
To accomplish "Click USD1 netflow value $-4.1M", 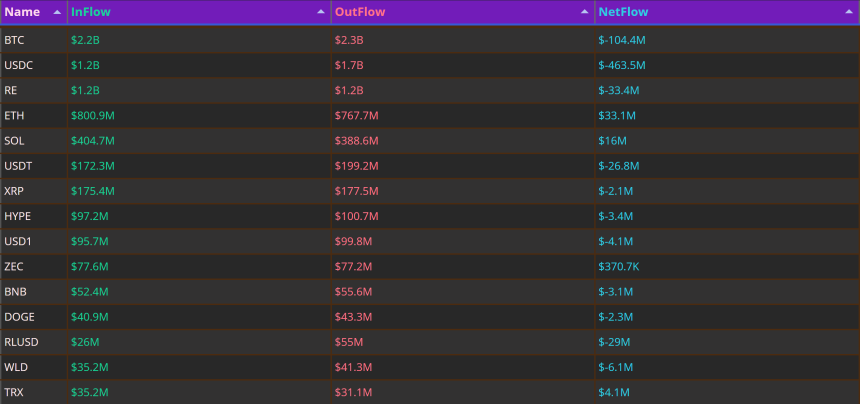I will click(x=616, y=242).
